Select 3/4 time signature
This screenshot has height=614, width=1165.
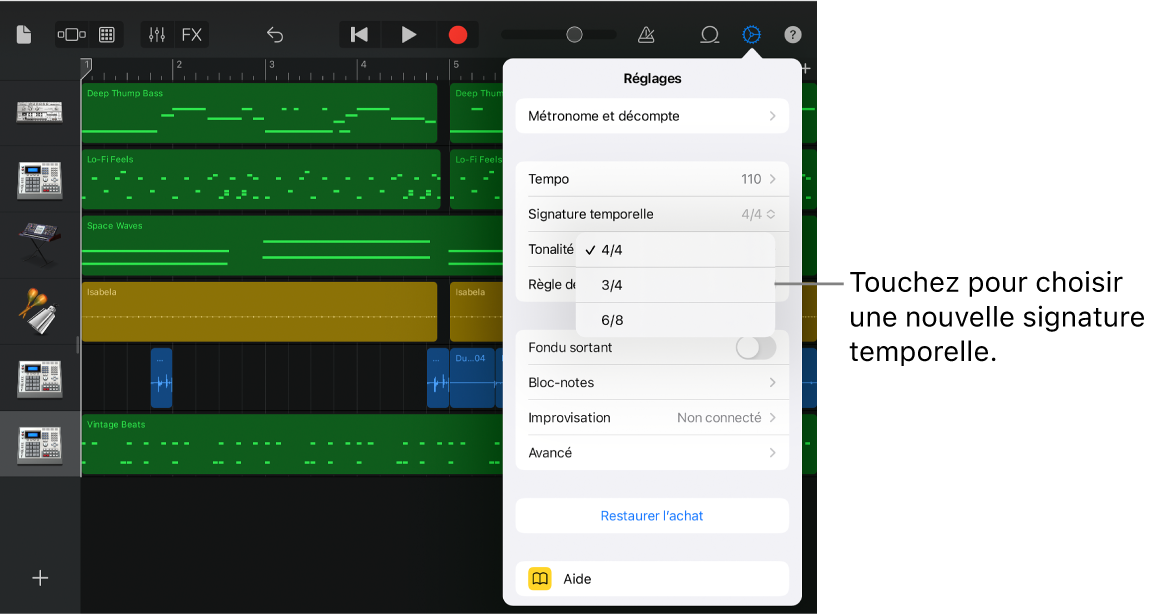click(612, 285)
